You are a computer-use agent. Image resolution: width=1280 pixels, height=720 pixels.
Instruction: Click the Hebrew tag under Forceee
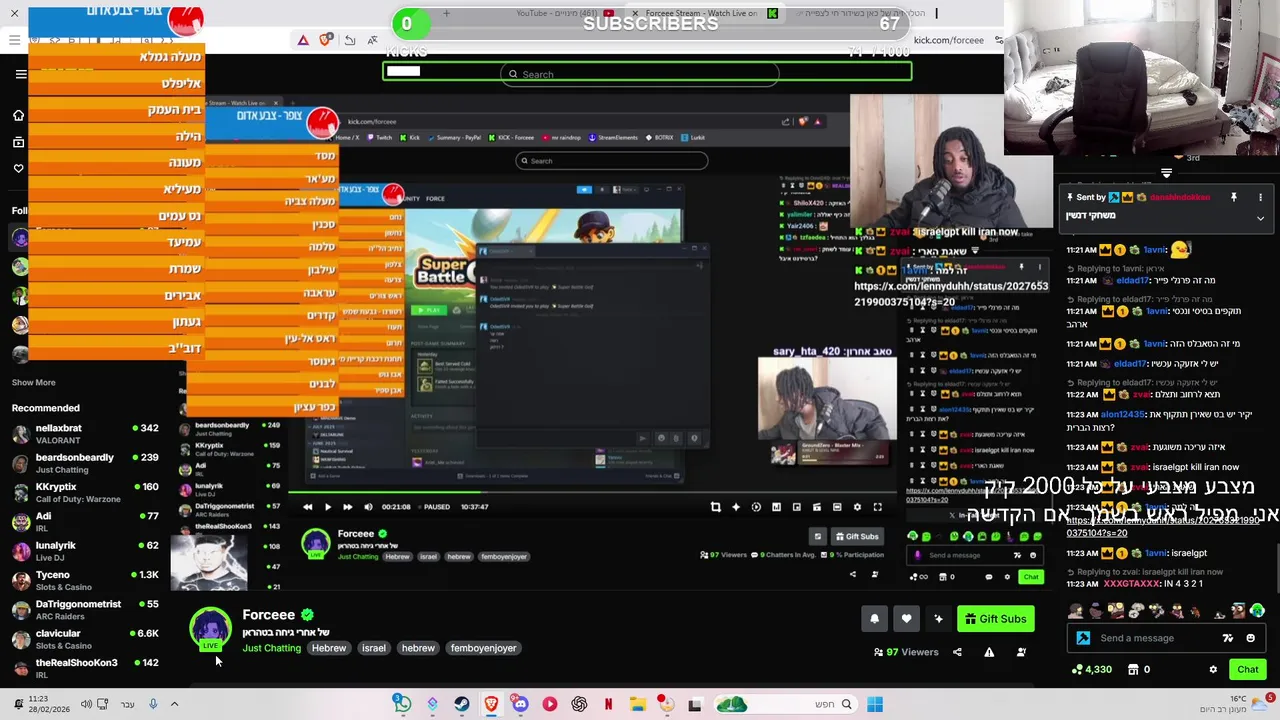328,648
